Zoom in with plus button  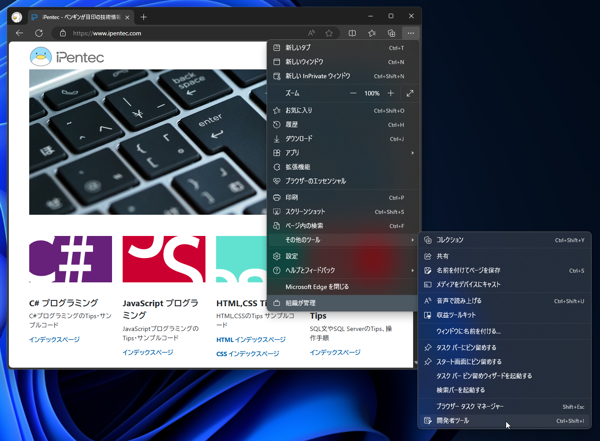click(391, 93)
